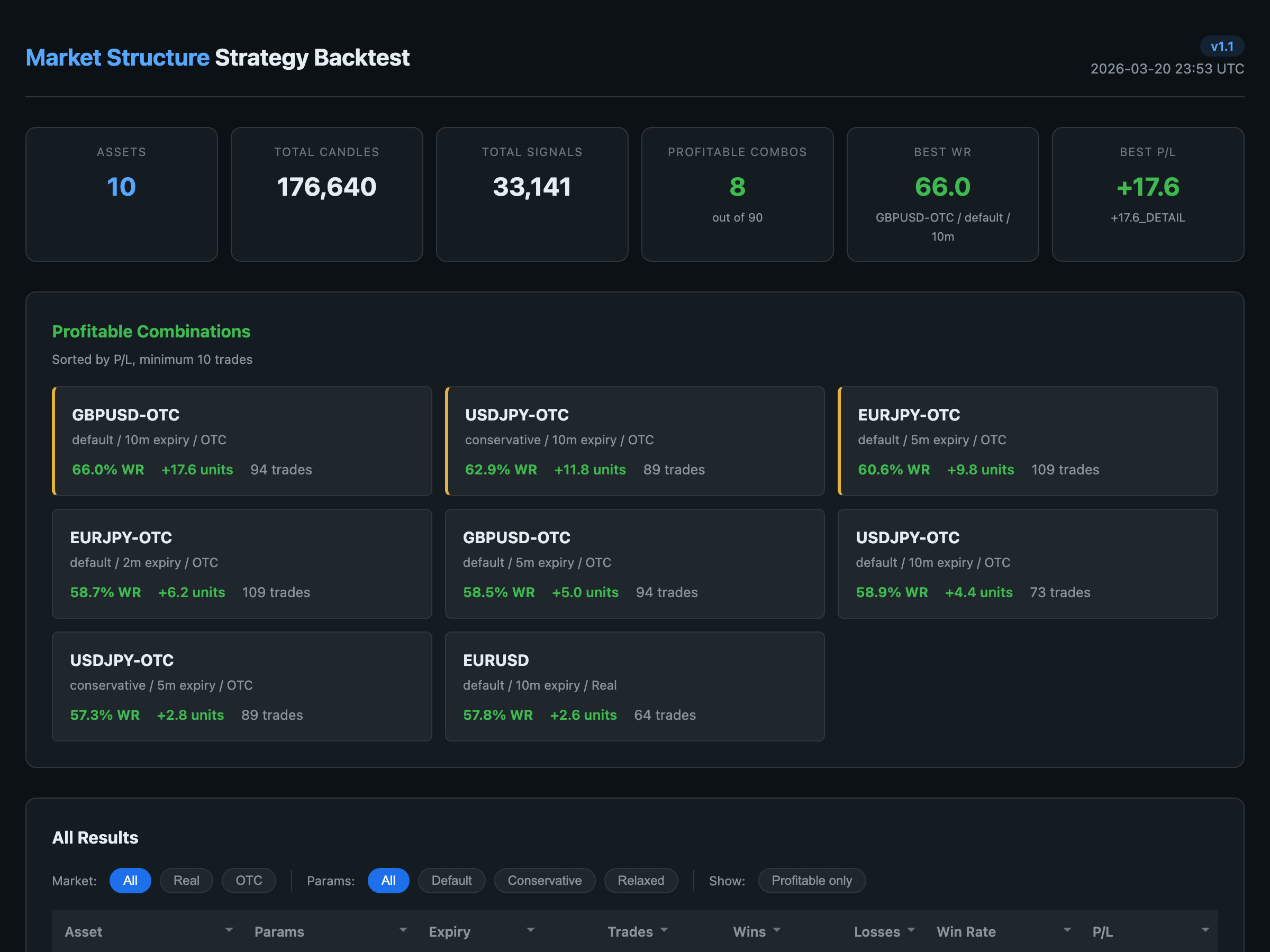Open EURJPY-OTC default 5m expiry card
1270x952 pixels.
[1027, 441]
